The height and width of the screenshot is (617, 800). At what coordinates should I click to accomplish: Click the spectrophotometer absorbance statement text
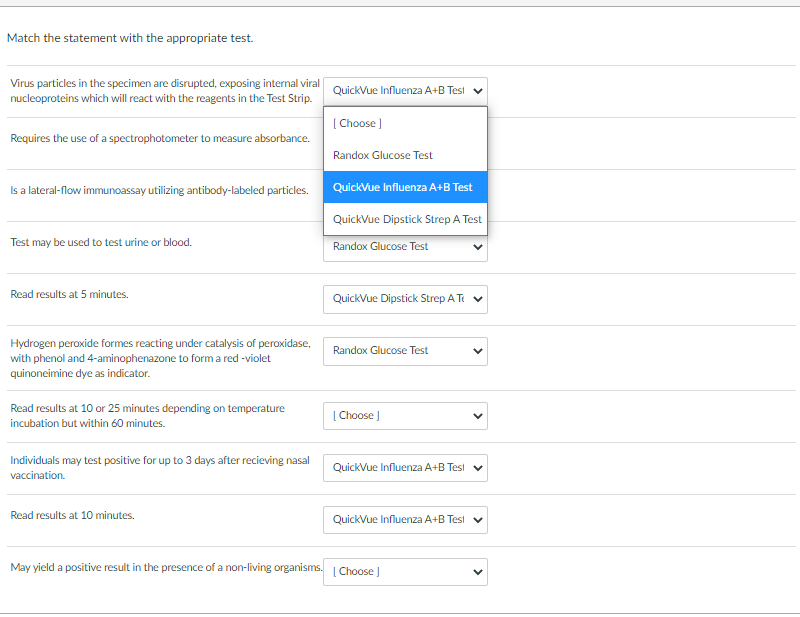click(x=160, y=138)
